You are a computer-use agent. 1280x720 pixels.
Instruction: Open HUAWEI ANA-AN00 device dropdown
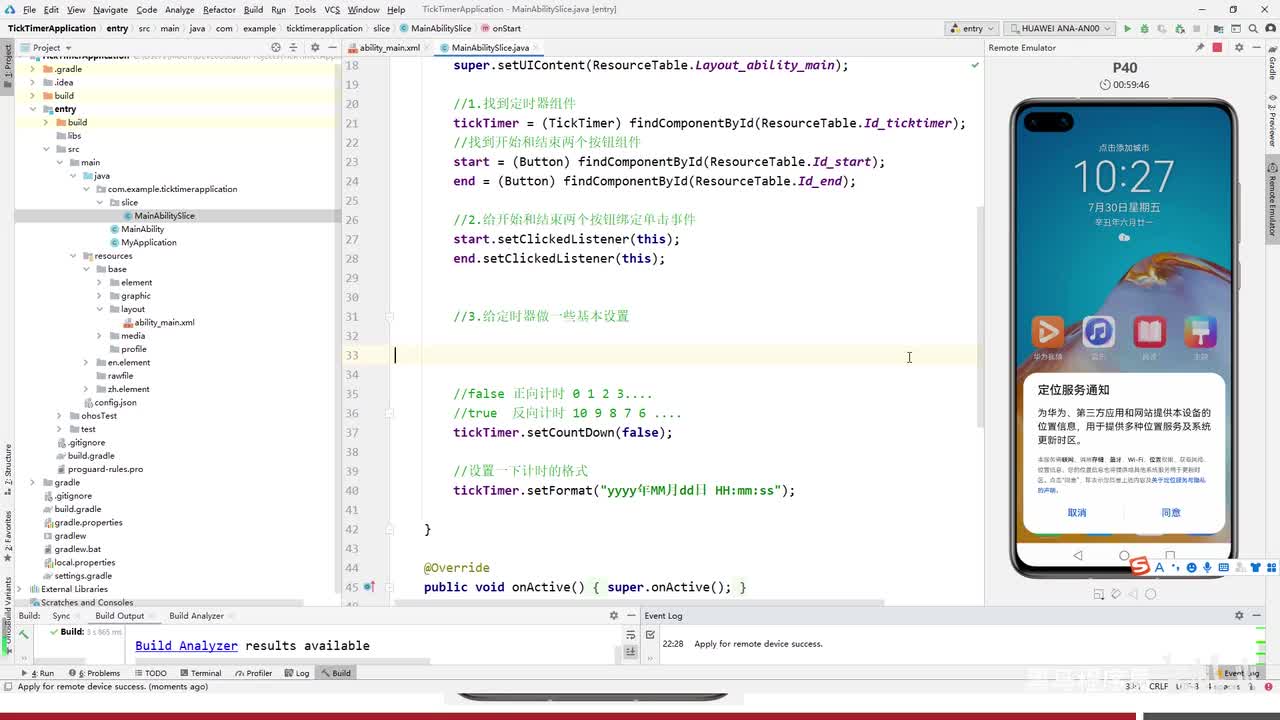pyautogui.click(x=1060, y=29)
